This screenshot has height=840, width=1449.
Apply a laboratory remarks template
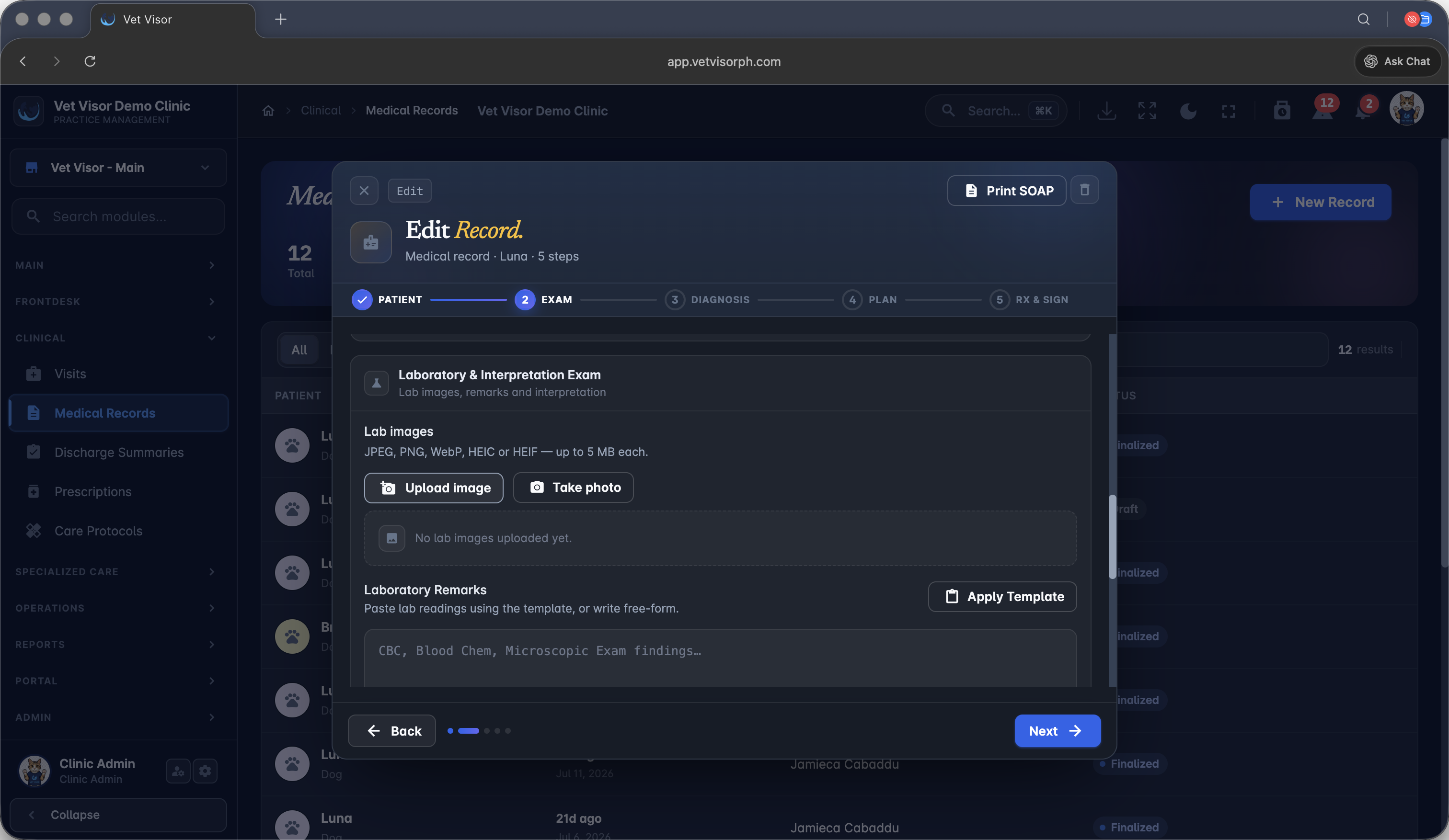coord(1002,596)
